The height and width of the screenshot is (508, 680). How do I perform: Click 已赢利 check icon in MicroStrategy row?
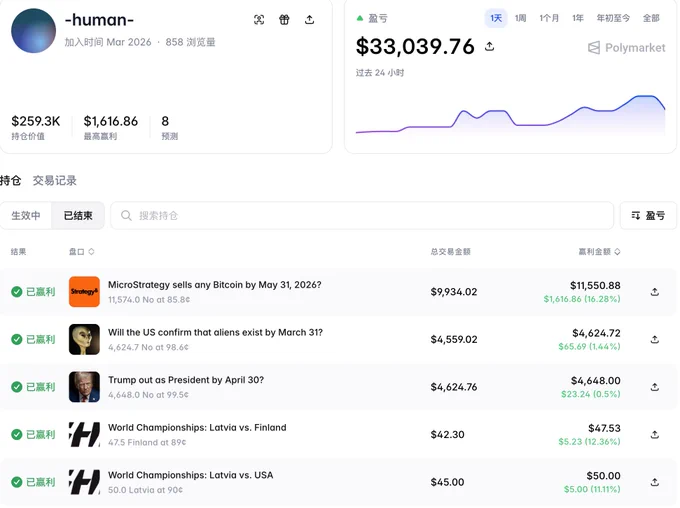[16, 292]
